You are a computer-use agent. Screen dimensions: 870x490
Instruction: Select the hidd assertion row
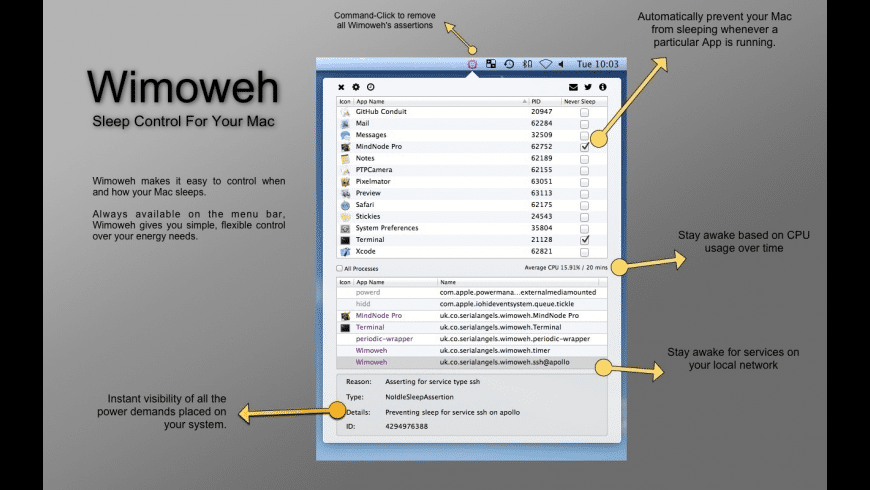472,304
